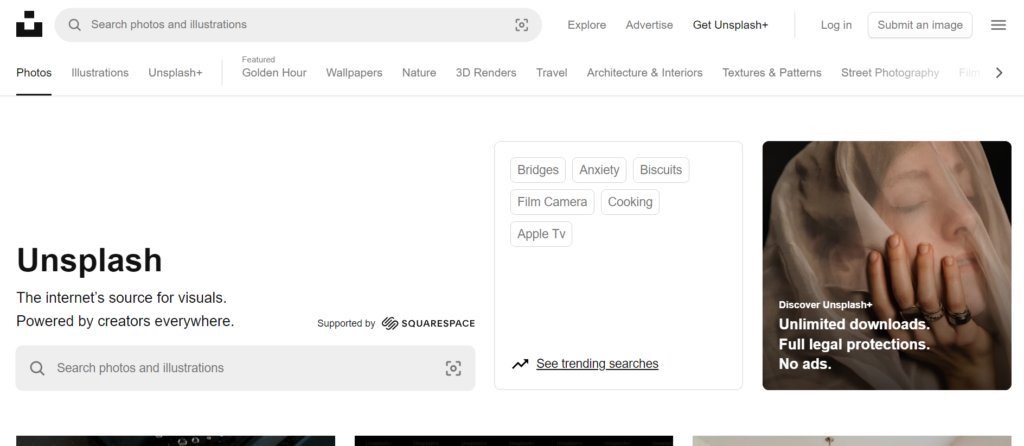The height and width of the screenshot is (446, 1024).
Task: Click the Log in link
Action: [836, 25]
